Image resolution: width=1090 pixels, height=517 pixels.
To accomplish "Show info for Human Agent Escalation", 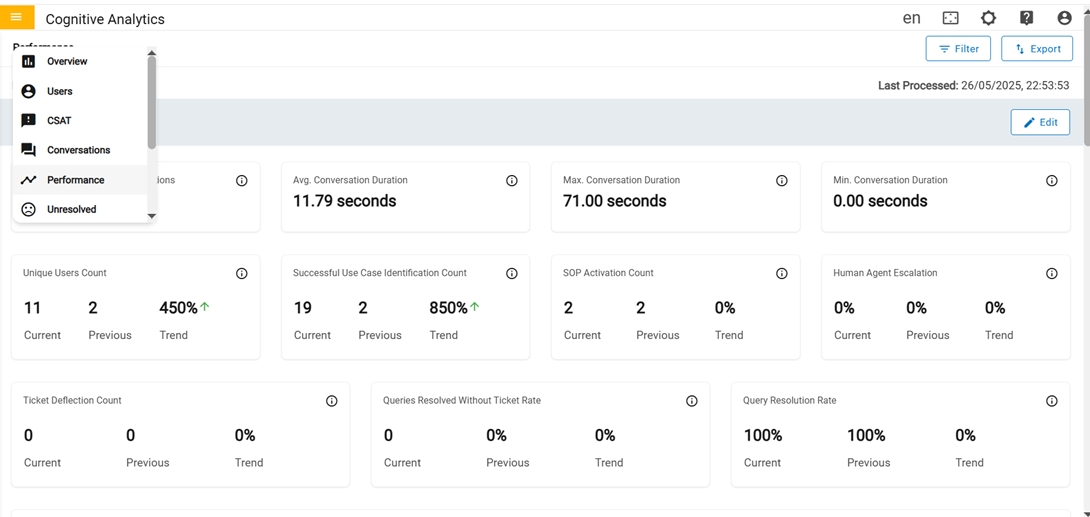I will (1052, 274).
